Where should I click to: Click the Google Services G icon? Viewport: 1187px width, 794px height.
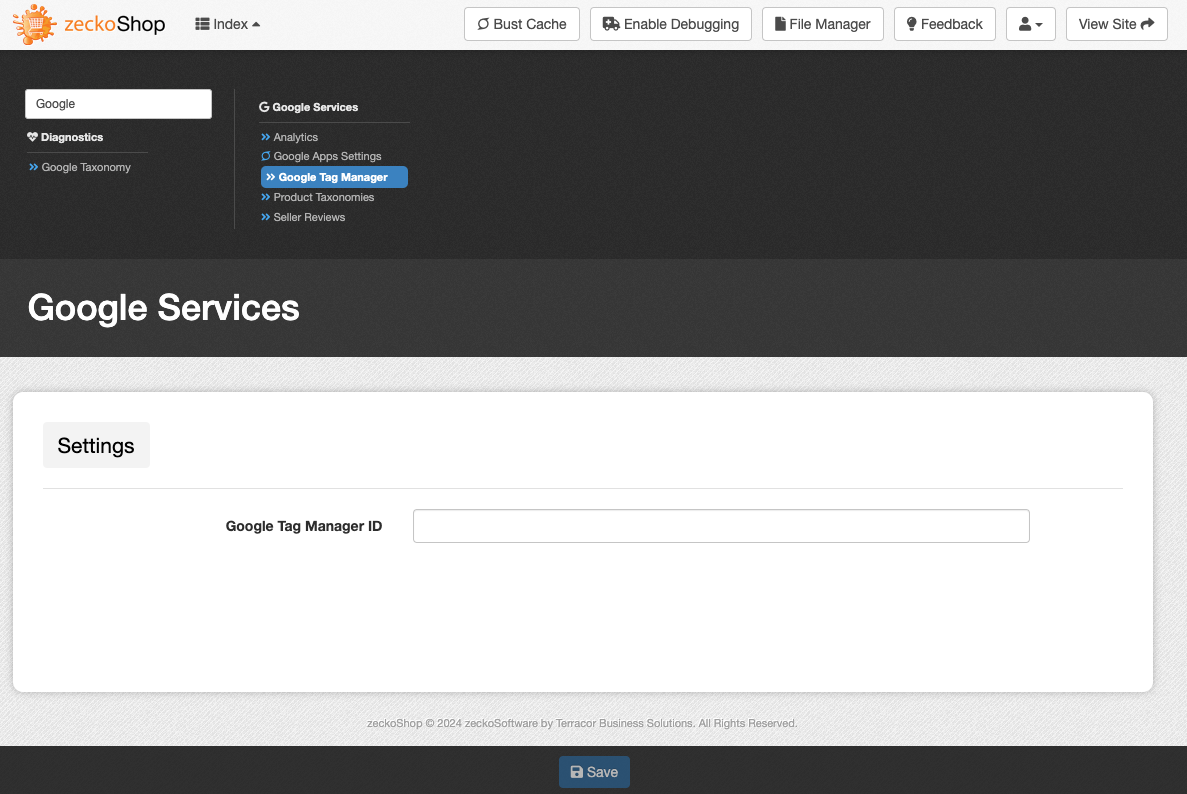click(264, 107)
